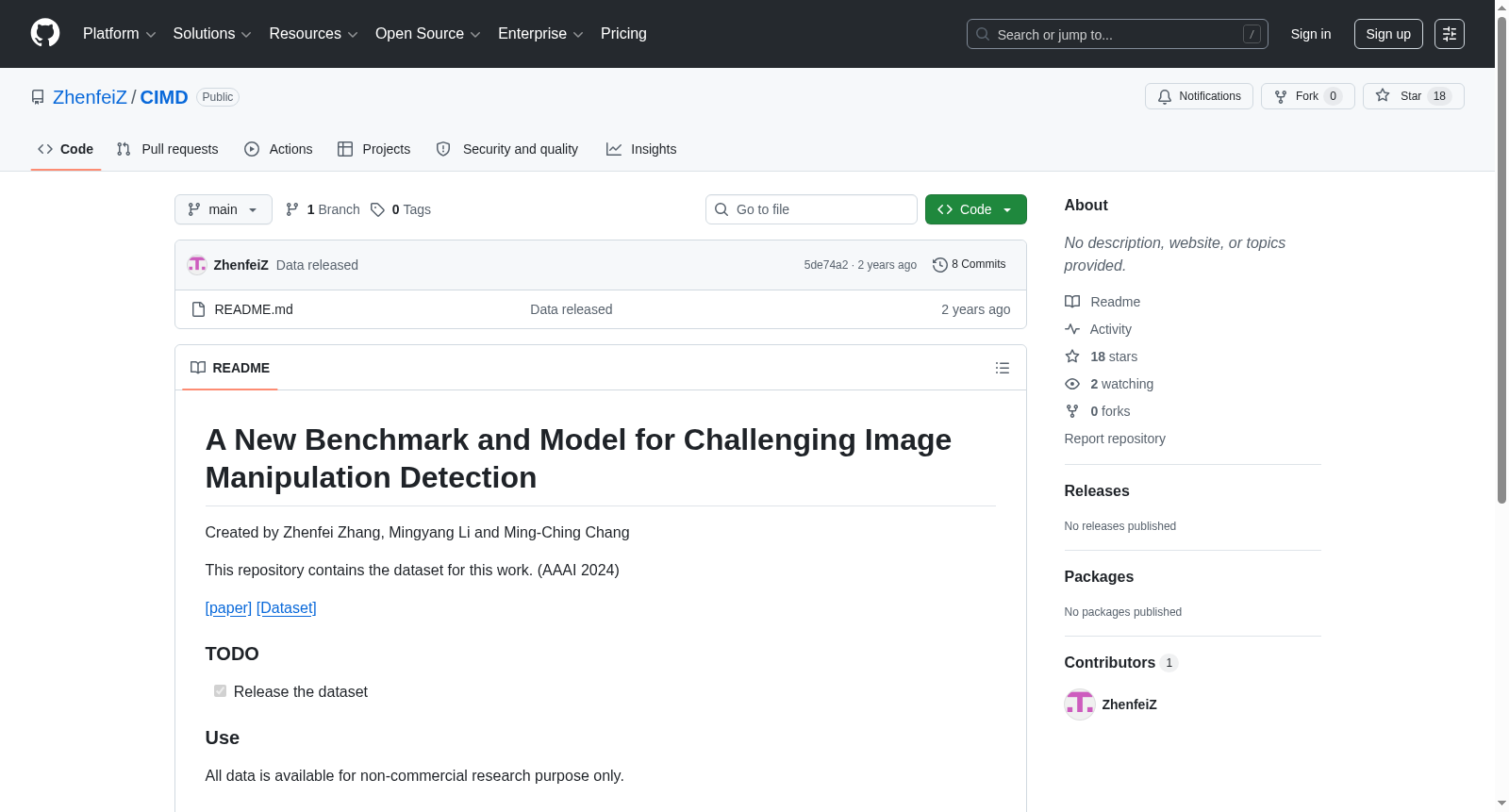
Task: Click the README.md file icon
Action: click(x=198, y=309)
